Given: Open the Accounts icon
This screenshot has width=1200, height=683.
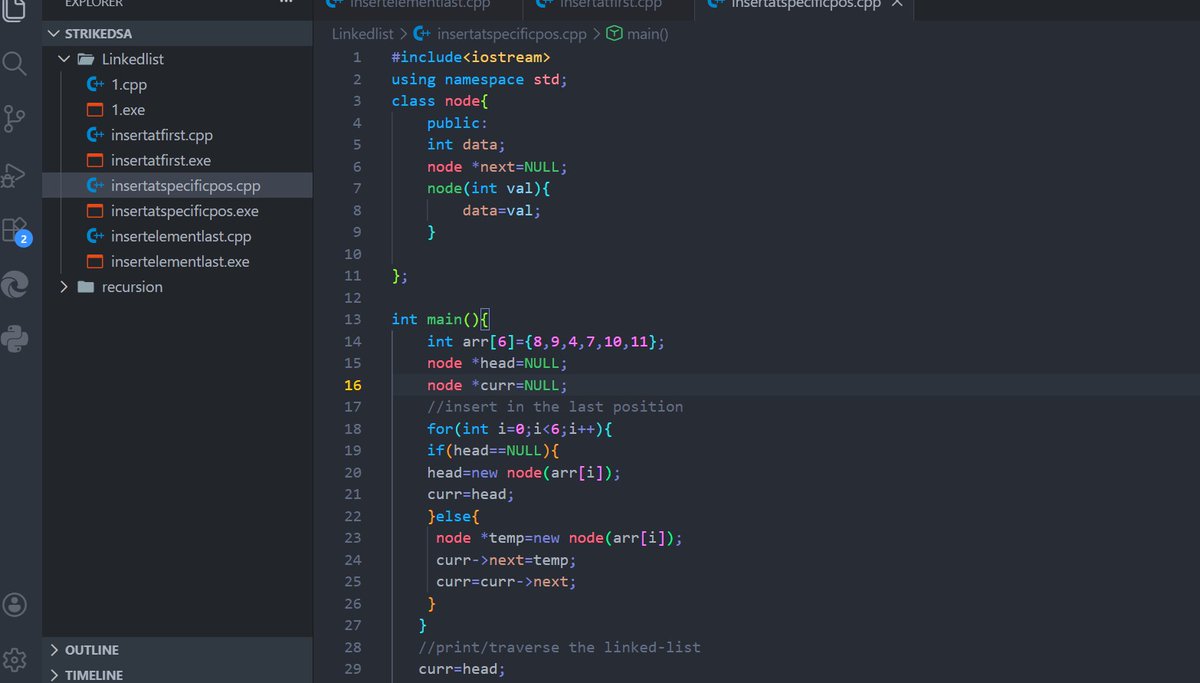Looking at the screenshot, I should (x=15, y=605).
